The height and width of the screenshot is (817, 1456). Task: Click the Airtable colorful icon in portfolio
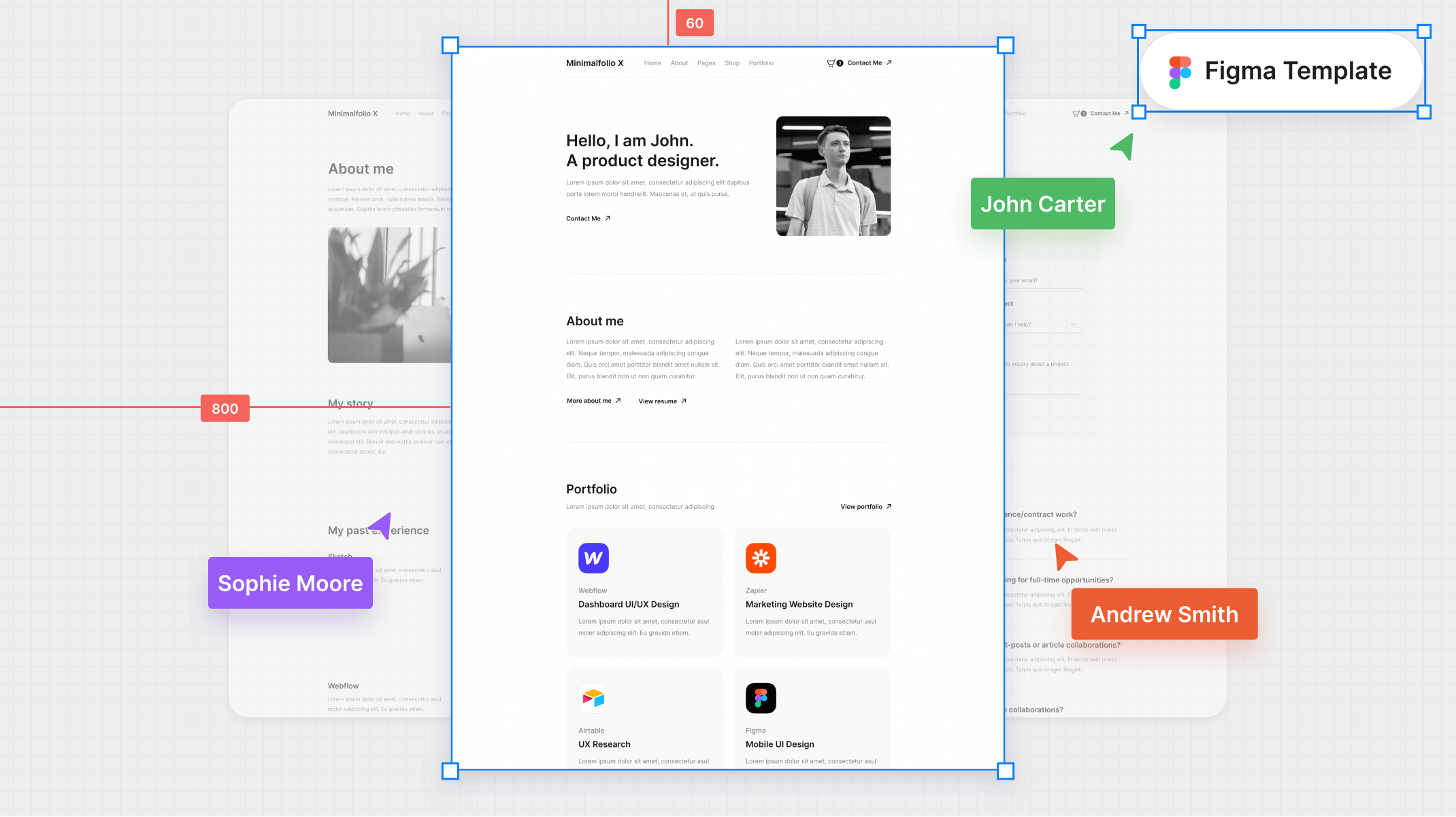tap(593, 698)
